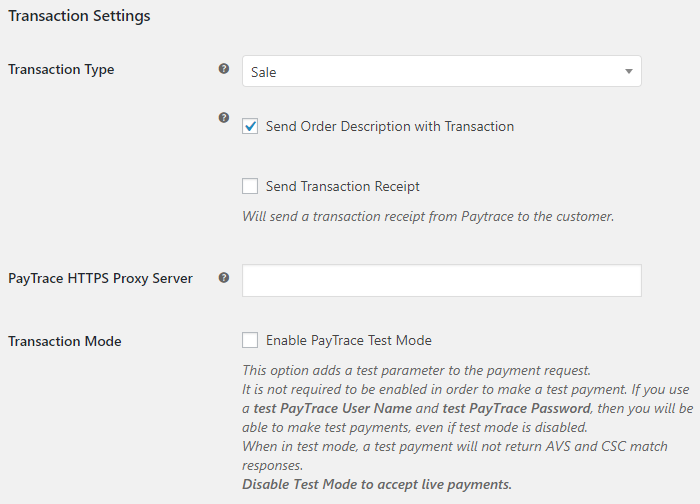Click the 'Enable PayTrace Test Mode' label text

click(349, 340)
